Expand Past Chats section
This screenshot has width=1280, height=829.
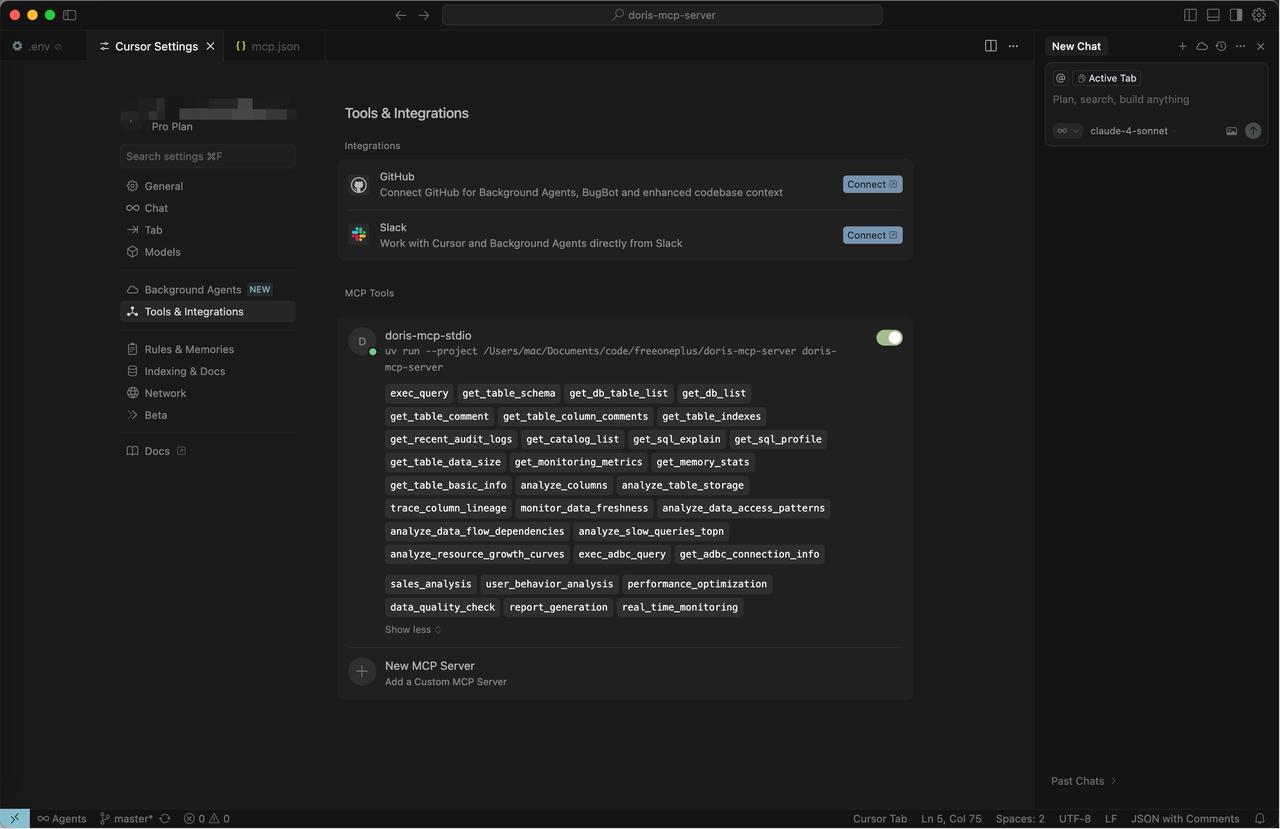pyautogui.click(x=1083, y=781)
